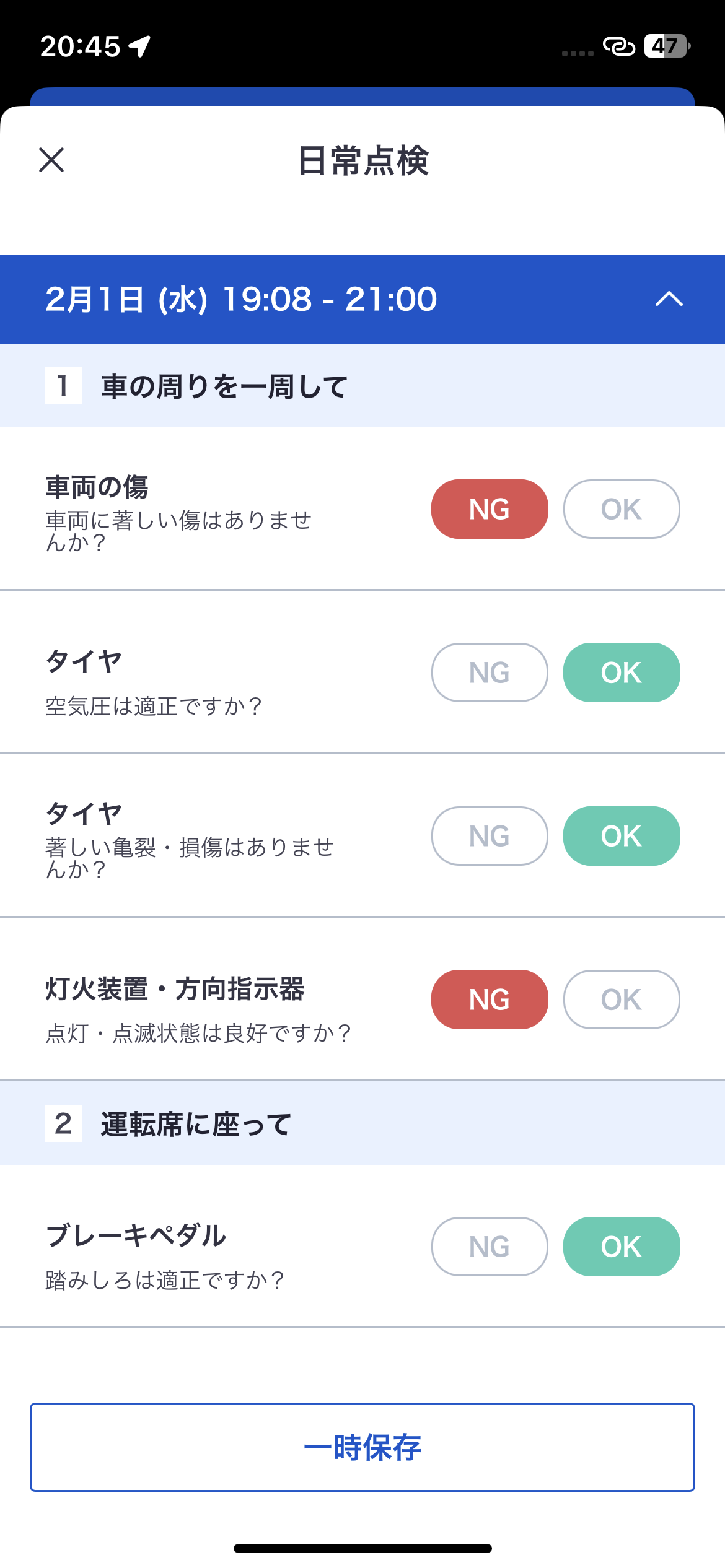
Task: Tap the home indicator bar
Action: click(362, 1548)
